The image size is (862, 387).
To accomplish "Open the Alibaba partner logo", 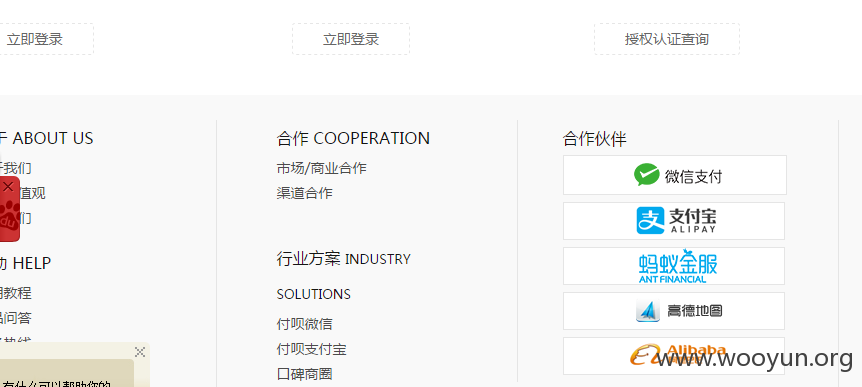I will (x=674, y=356).
